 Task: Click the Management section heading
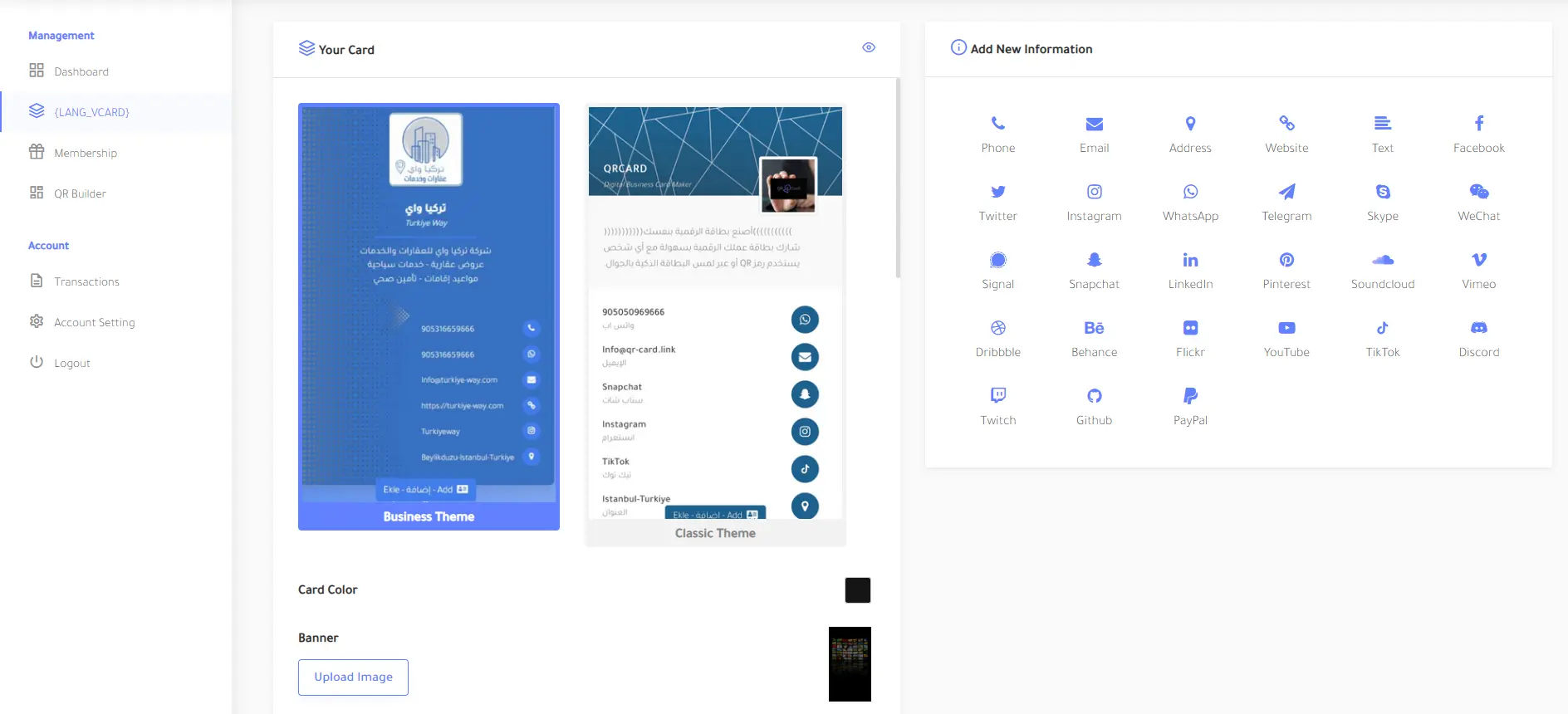pyautogui.click(x=61, y=36)
